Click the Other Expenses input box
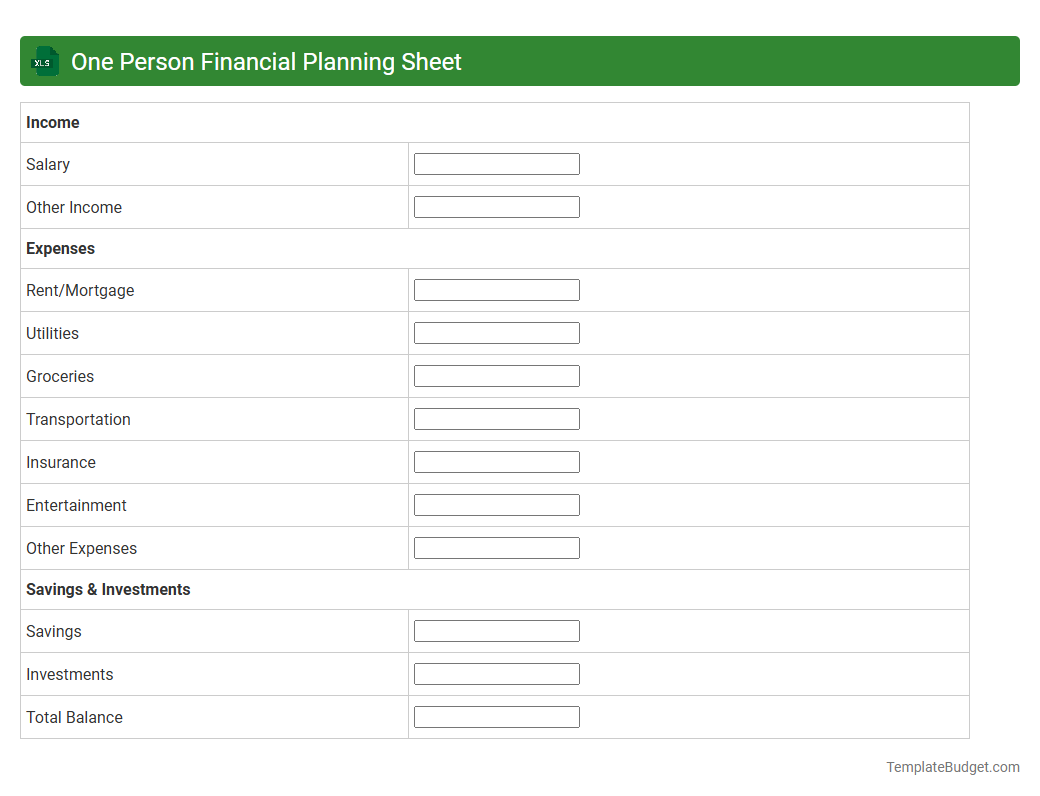This screenshot has width=1040, height=796. (496, 547)
